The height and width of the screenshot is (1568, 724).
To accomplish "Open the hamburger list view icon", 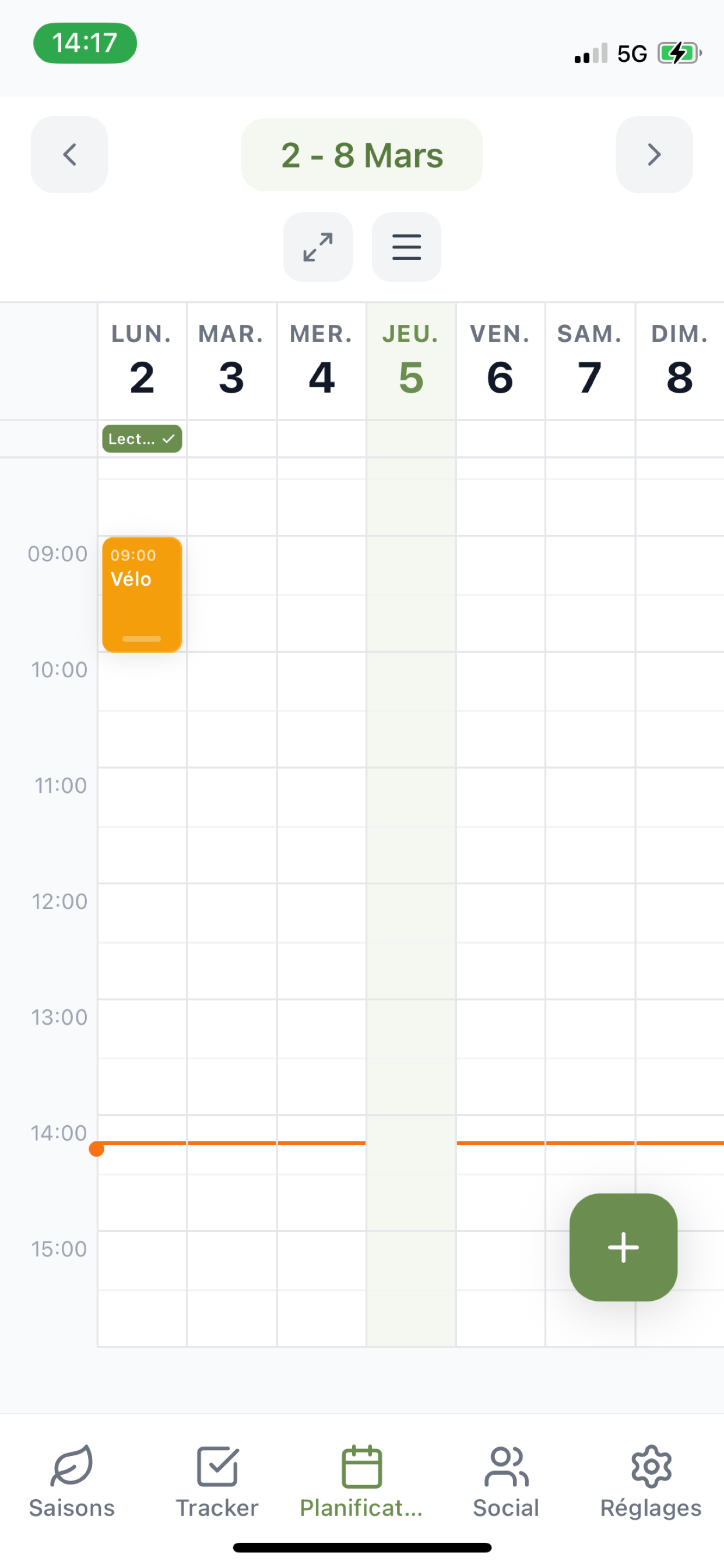I will point(406,247).
